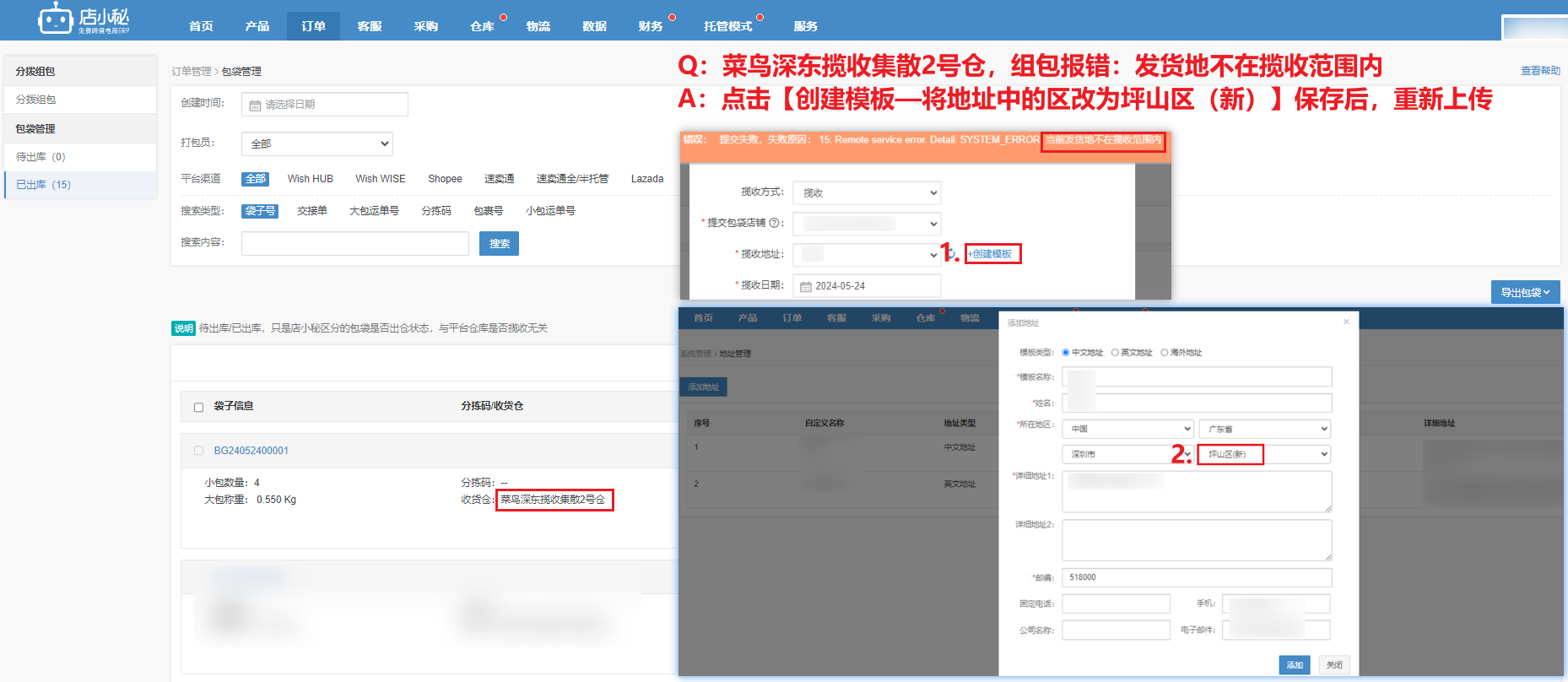
Task: Click the 创建时间 date picker field
Action: [325, 105]
